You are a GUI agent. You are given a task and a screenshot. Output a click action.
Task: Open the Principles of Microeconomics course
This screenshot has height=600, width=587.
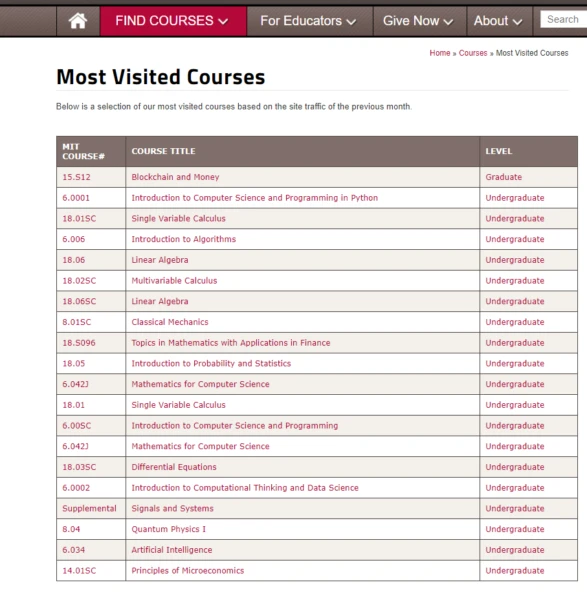click(x=188, y=571)
